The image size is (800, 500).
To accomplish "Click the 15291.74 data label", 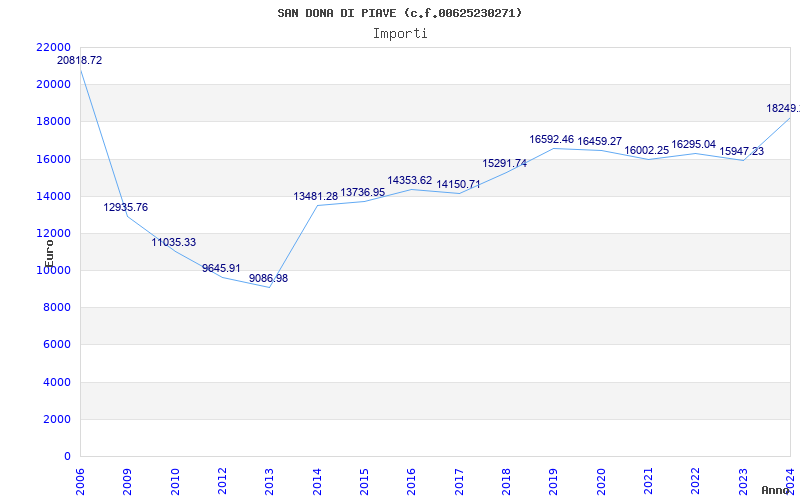I will [505, 163].
